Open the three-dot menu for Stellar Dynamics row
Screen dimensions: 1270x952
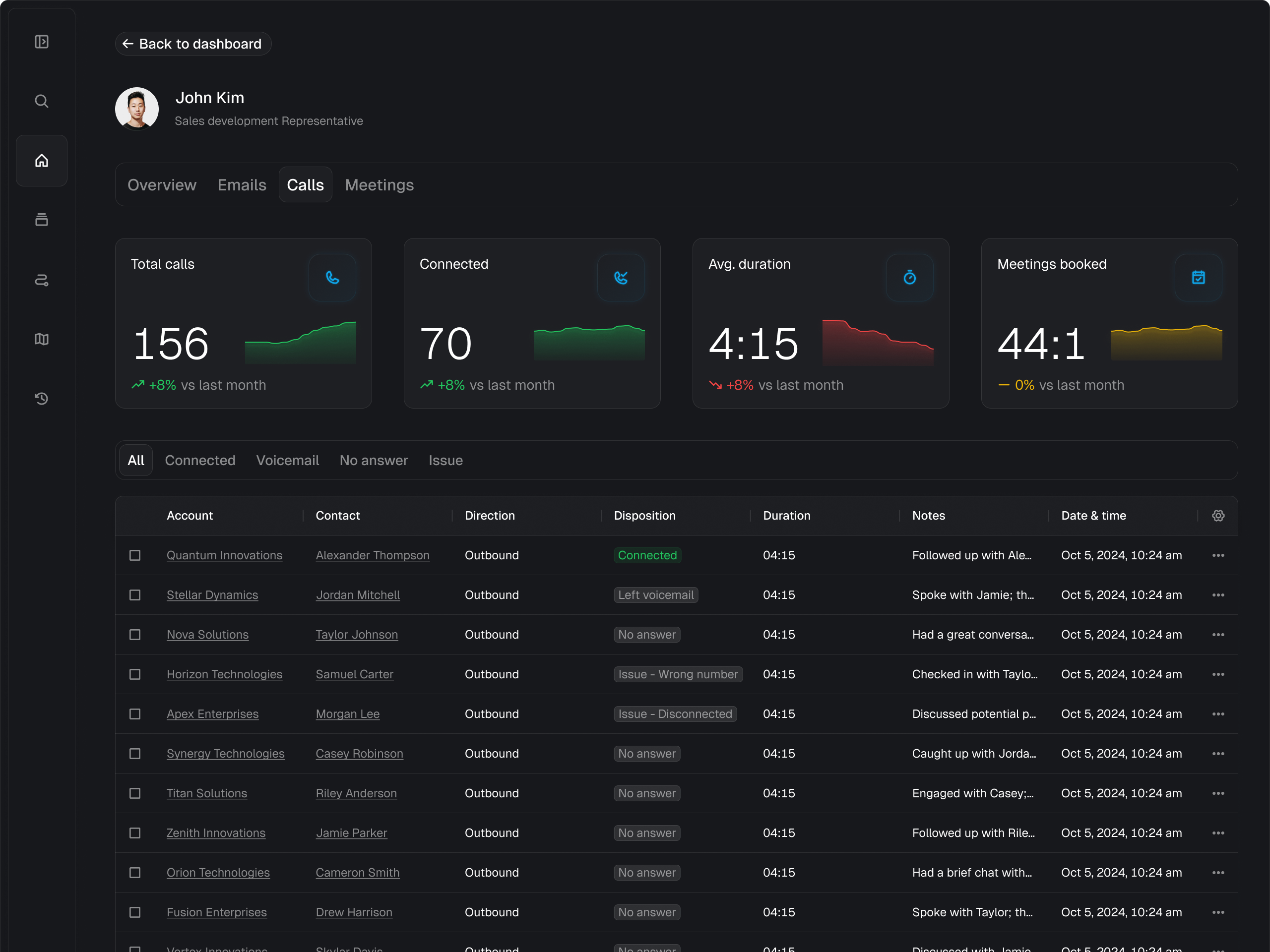1218,595
